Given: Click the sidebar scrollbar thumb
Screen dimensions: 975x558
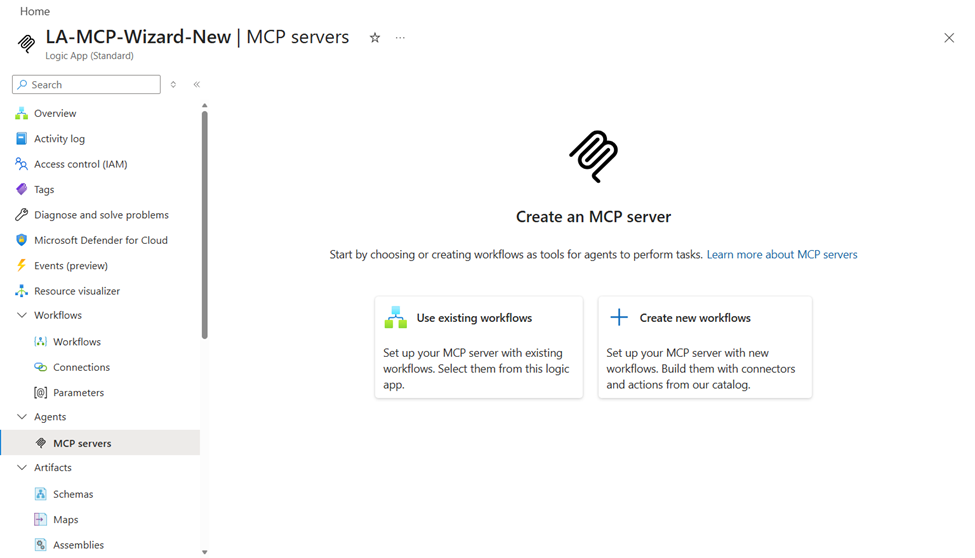Looking at the screenshot, I should 205,225.
